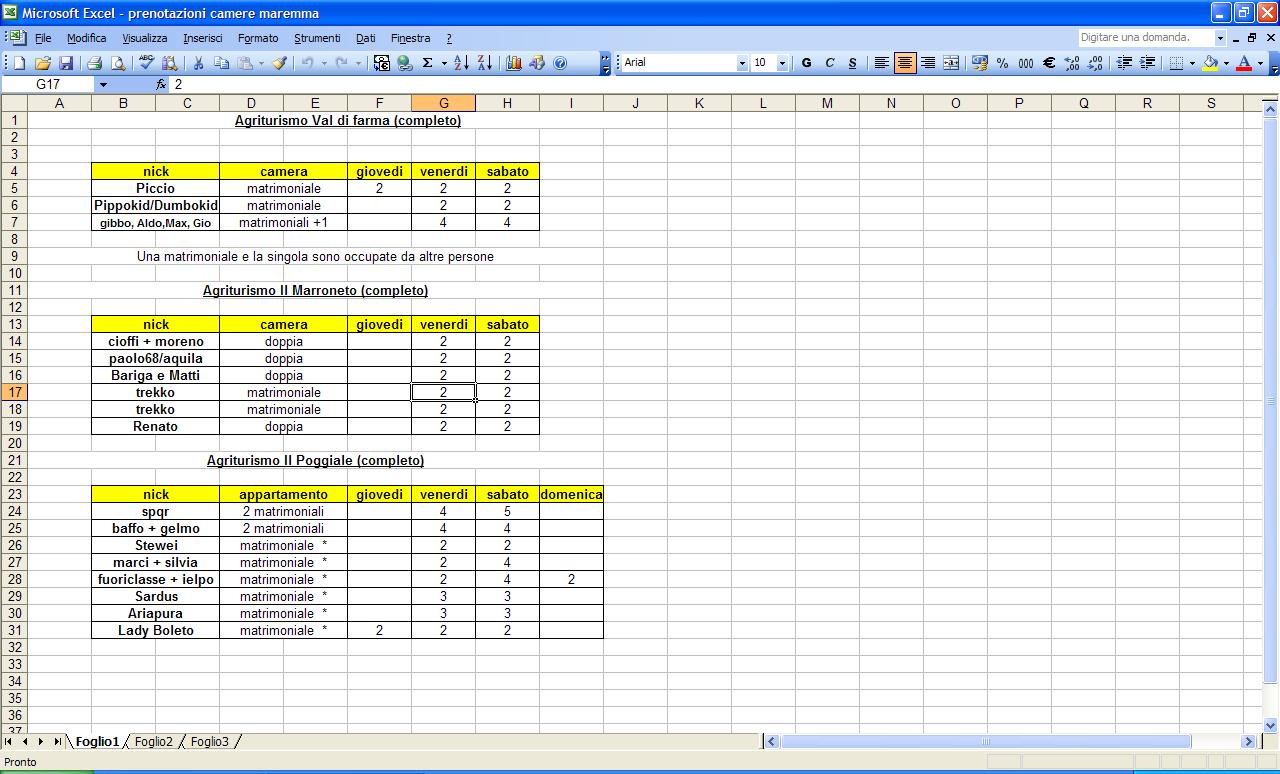Switch to the Foglio2 sheet tab
The image size is (1280, 774).
154,742
